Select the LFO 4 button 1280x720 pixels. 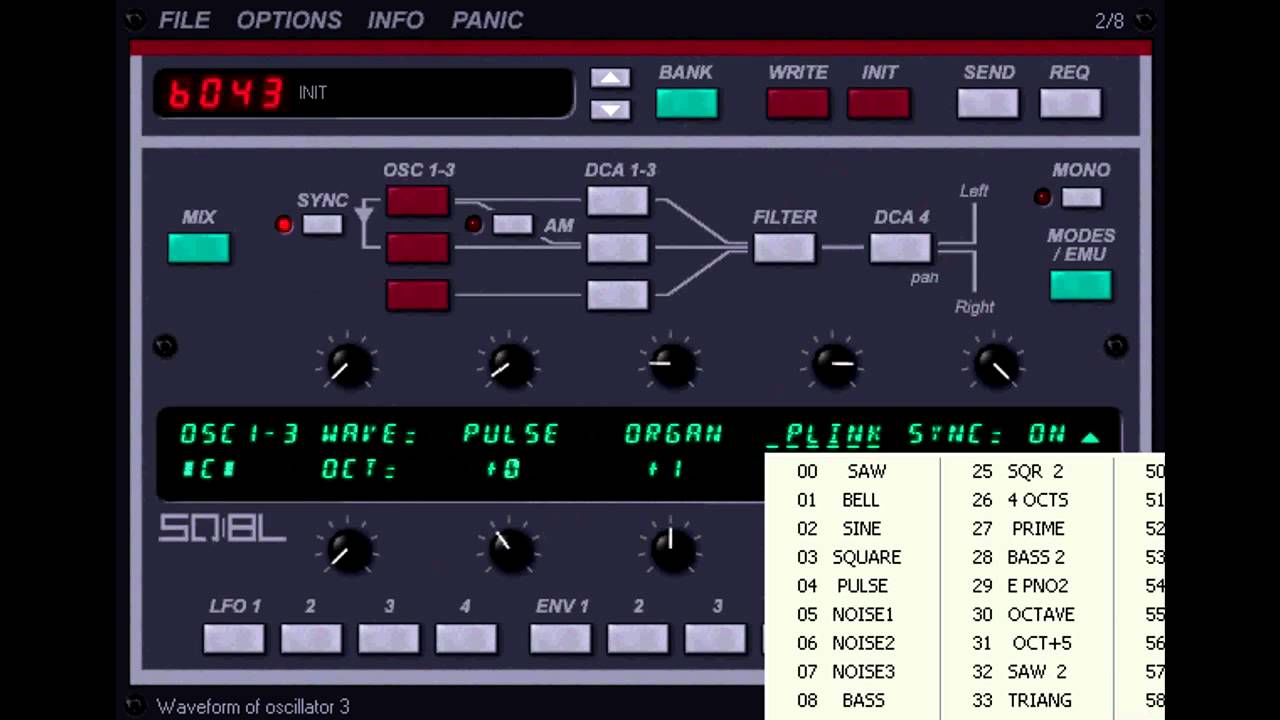pyautogui.click(x=466, y=639)
